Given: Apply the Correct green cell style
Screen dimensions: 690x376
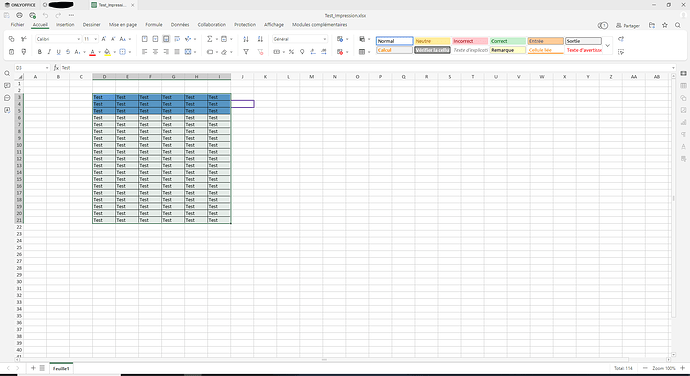Looking at the screenshot, I should (507, 41).
